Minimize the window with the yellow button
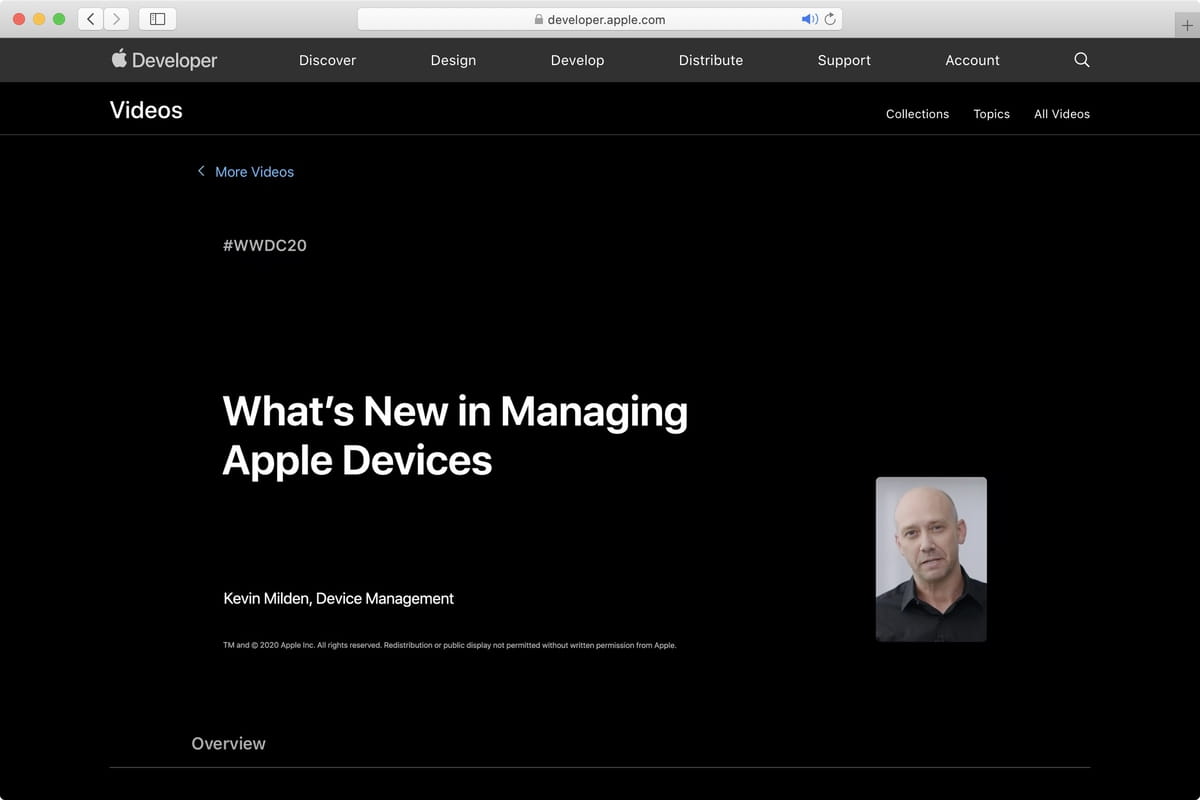The image size is (1200, 800). (x=39, y=19)
